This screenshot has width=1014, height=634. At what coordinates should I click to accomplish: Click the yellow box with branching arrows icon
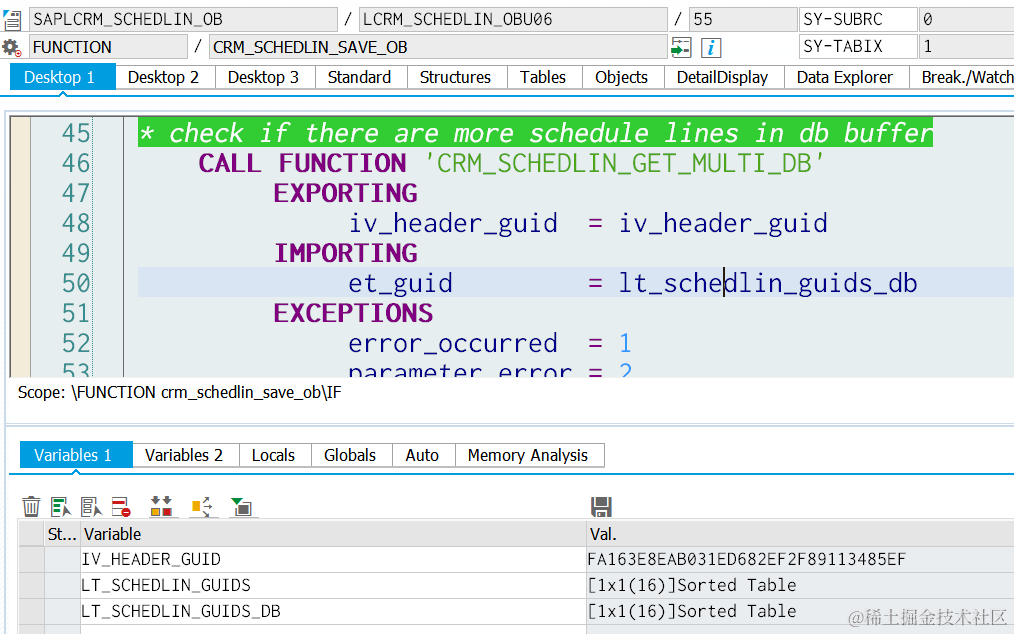tap(202, 506)
